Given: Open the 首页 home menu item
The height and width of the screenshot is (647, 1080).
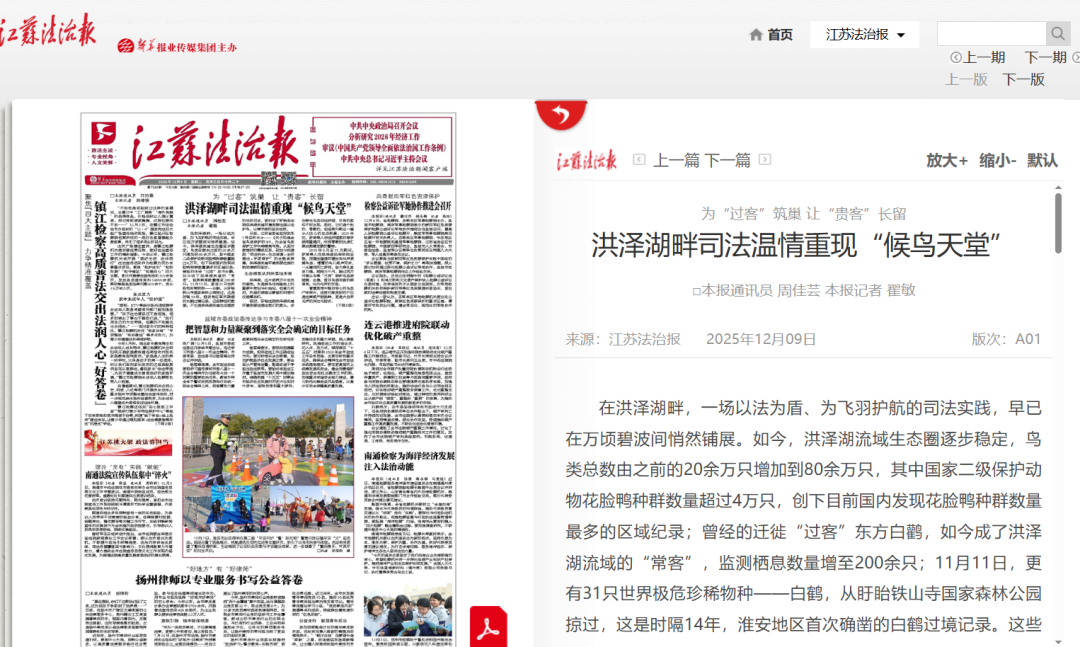Looking at the screenshot, I should [x=780, y=35].
